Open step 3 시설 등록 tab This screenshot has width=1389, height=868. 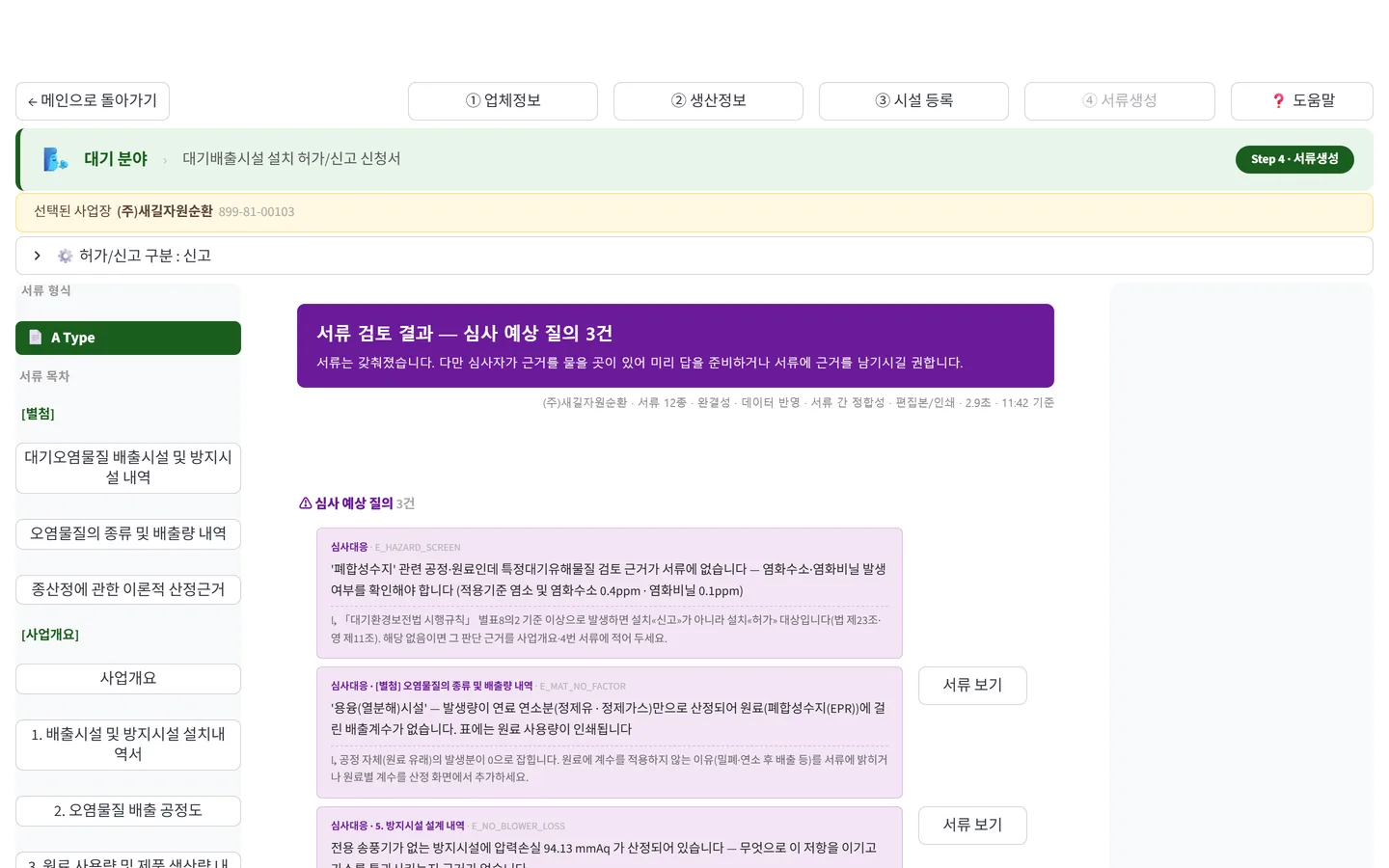(x=913, y=101)
